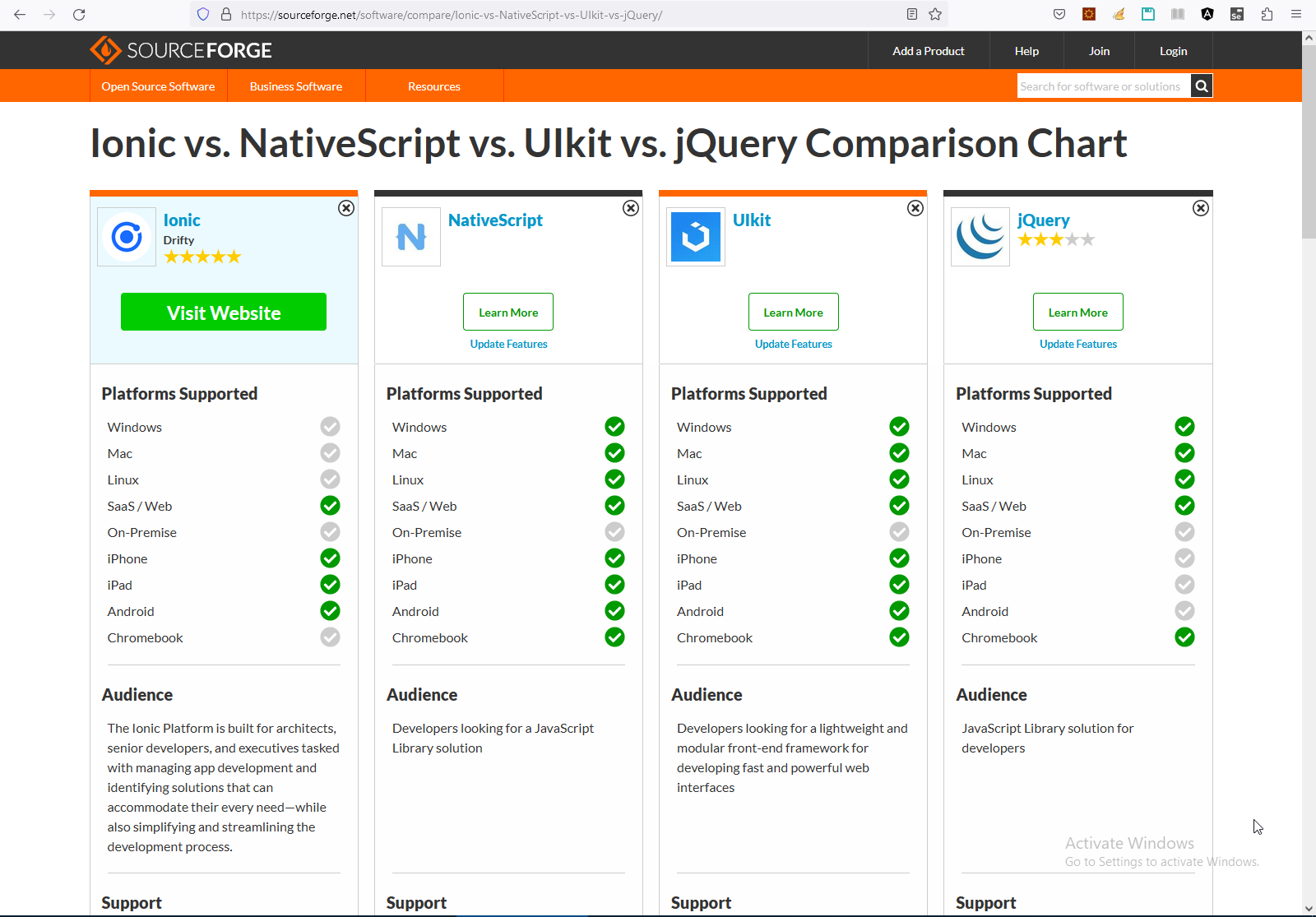View site security lock information

tap(226, 14)
